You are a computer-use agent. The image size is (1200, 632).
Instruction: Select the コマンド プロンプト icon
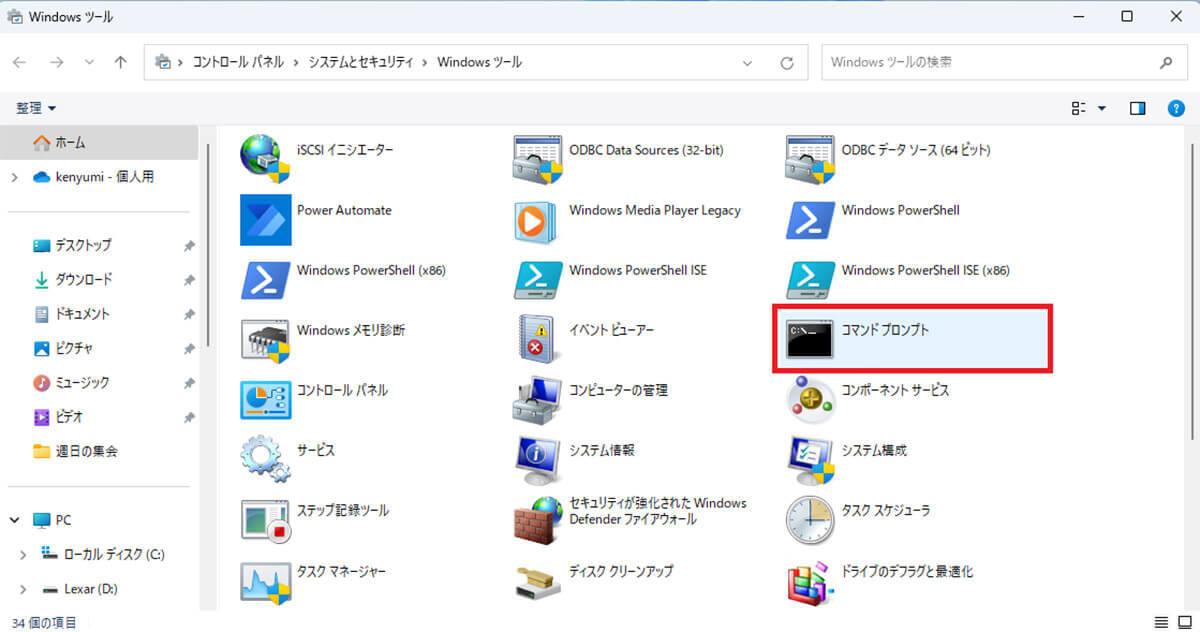(x=810, y=340)
